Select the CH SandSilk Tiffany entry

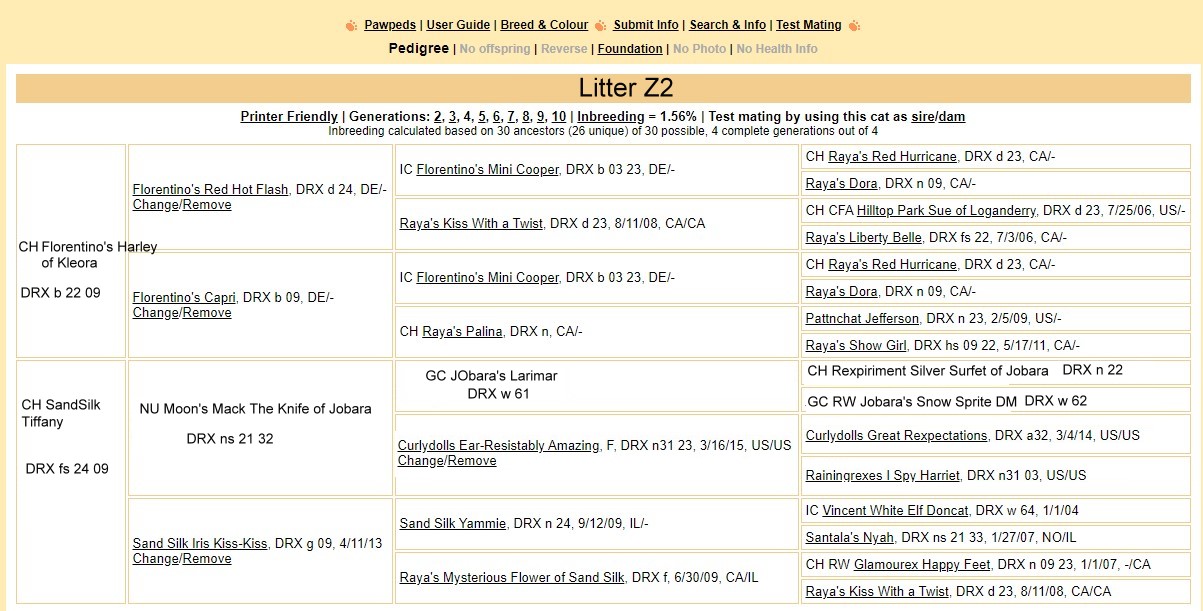coord(59,413)
